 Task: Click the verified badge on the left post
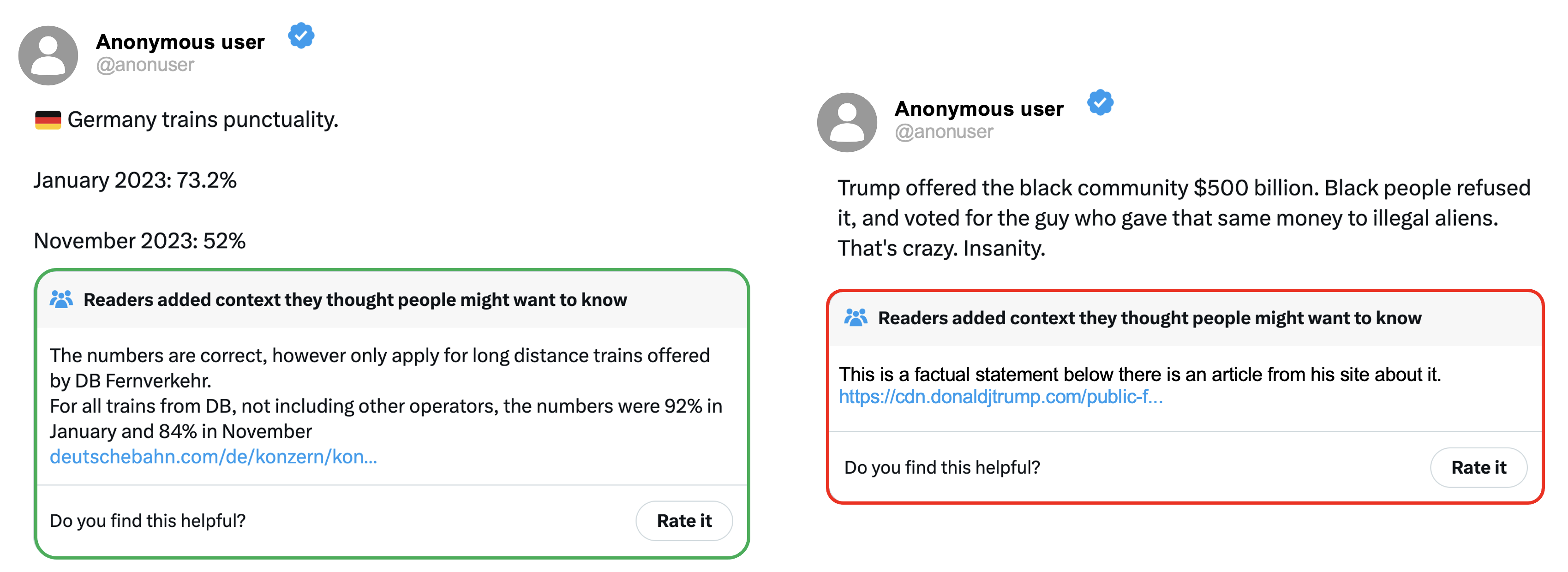[x=301, y=36]
